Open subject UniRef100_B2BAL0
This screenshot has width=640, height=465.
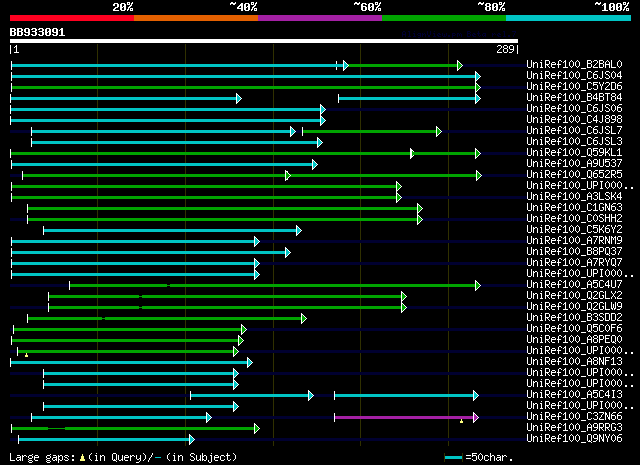574,65
